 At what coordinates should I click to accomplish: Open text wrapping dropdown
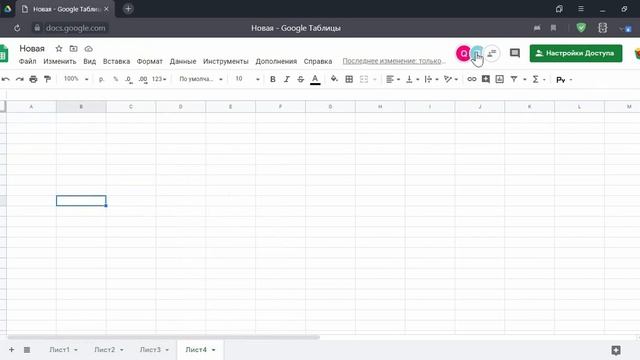pos(431,79)
